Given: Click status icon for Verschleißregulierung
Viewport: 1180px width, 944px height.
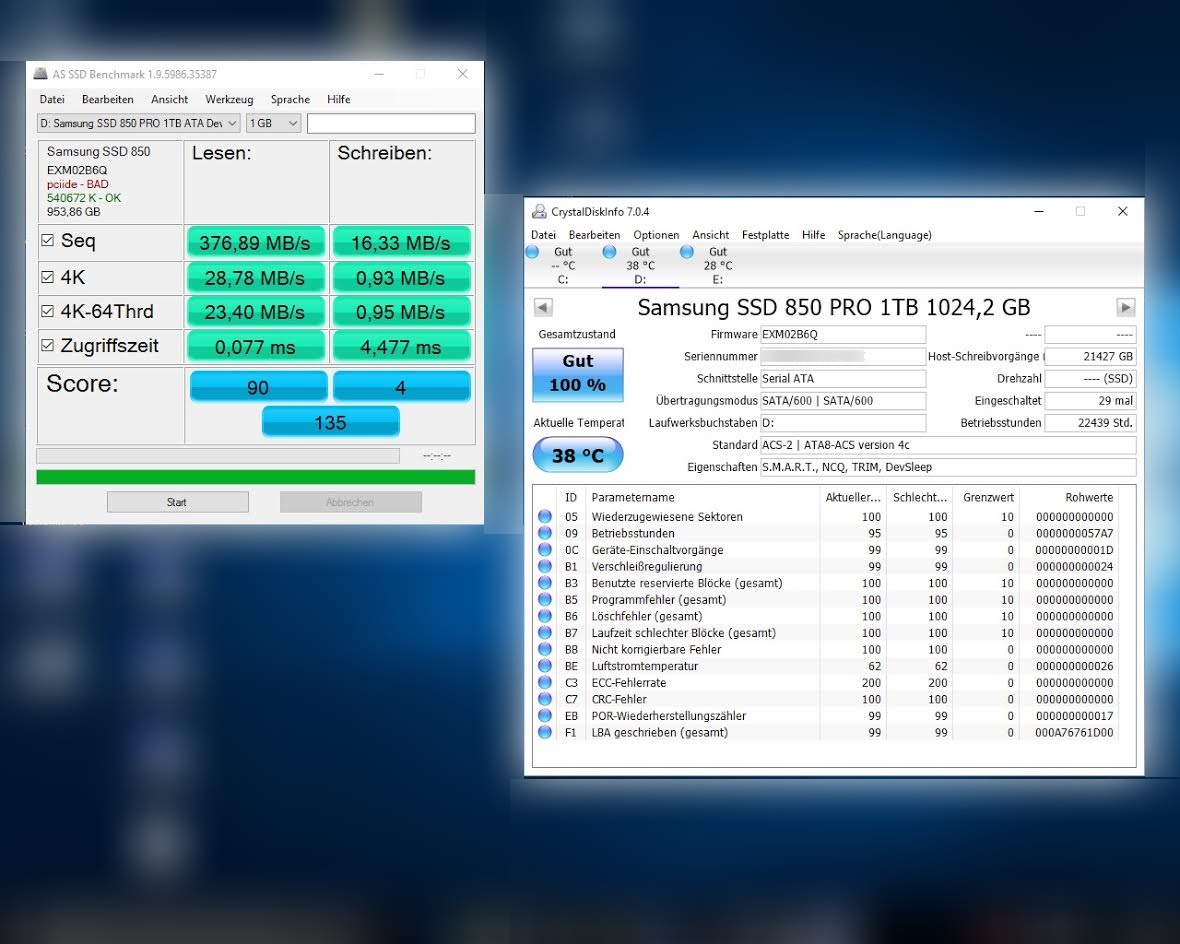Looking at the screenshot, I should (x=545, y=566).
